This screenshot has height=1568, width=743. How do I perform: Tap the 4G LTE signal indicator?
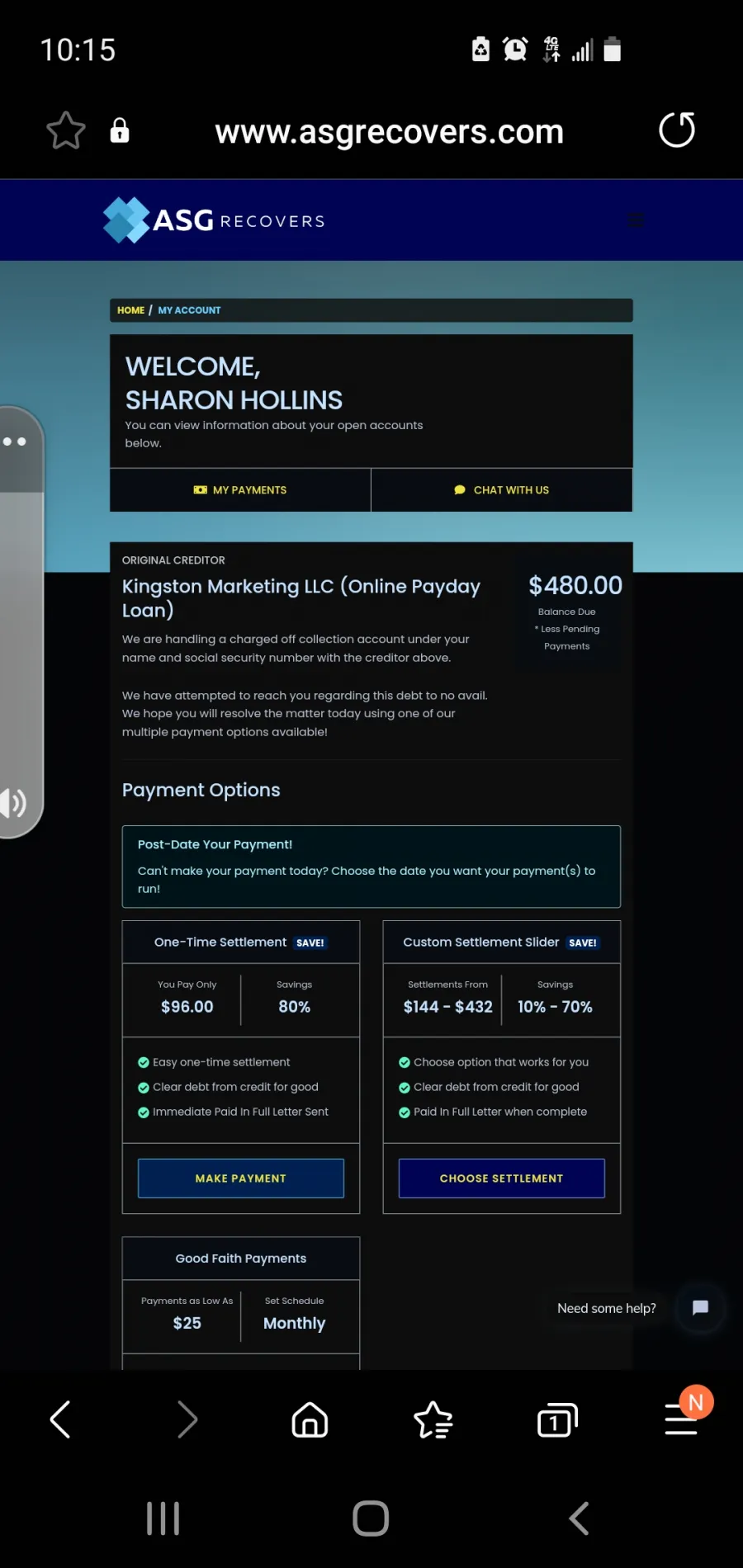[x=551, y=50]
